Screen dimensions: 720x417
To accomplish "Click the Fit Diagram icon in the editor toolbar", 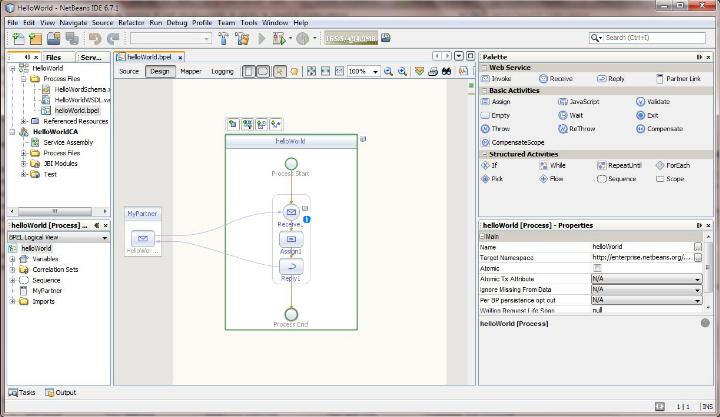I will tap(311, 71).
